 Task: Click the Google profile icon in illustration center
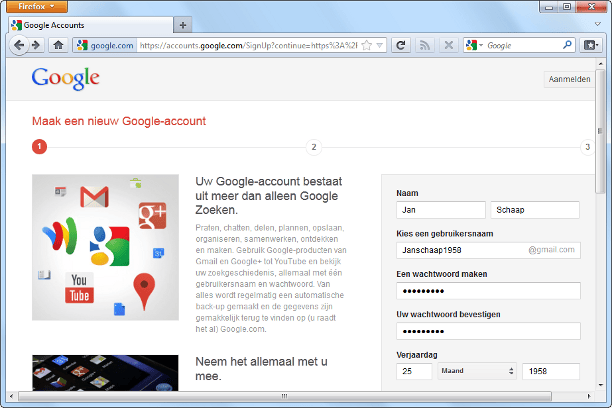pyautogui.click(x=110, y=246)
